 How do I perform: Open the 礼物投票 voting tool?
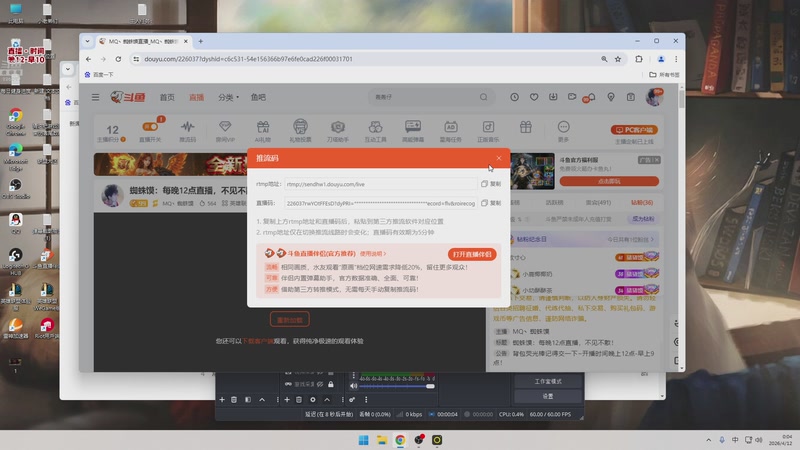301,131
